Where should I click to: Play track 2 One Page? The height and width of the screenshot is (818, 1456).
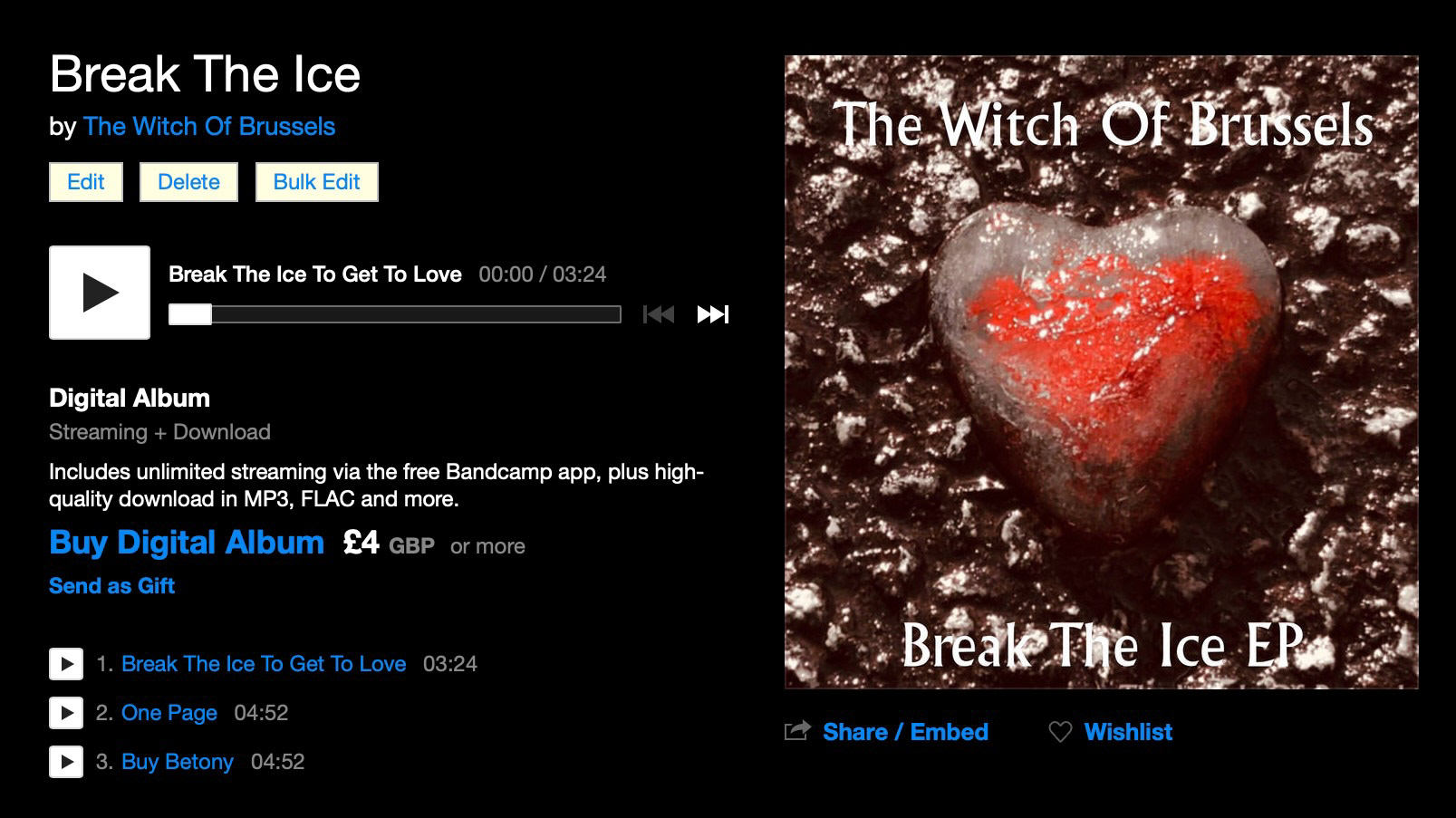tap(66, 713)
